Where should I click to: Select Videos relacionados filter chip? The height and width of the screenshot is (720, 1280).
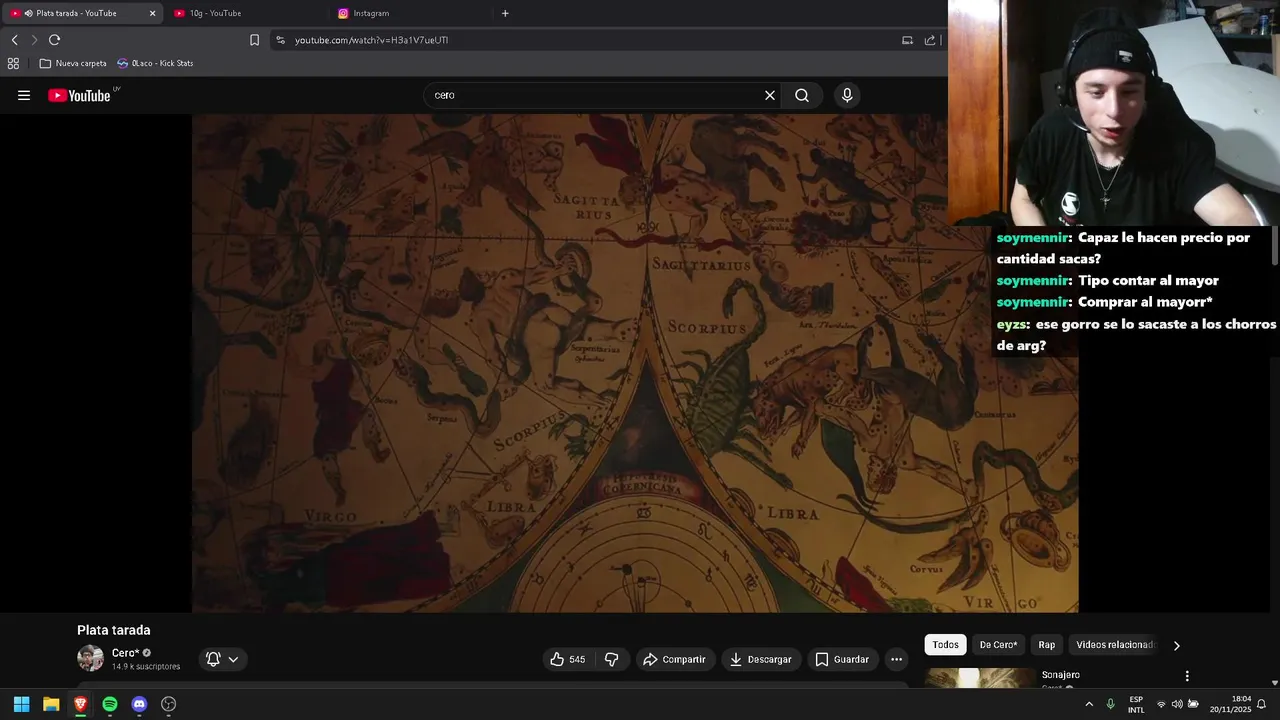tap(1114, 645)
